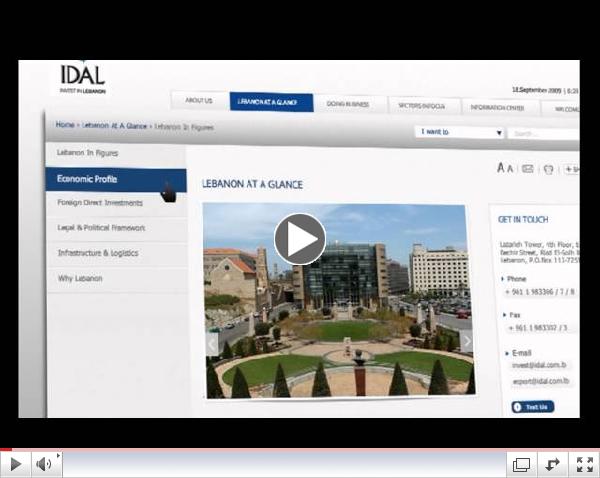Click the 'Lebanon In Figures' breadcrumb text

[x=184, y=127]
